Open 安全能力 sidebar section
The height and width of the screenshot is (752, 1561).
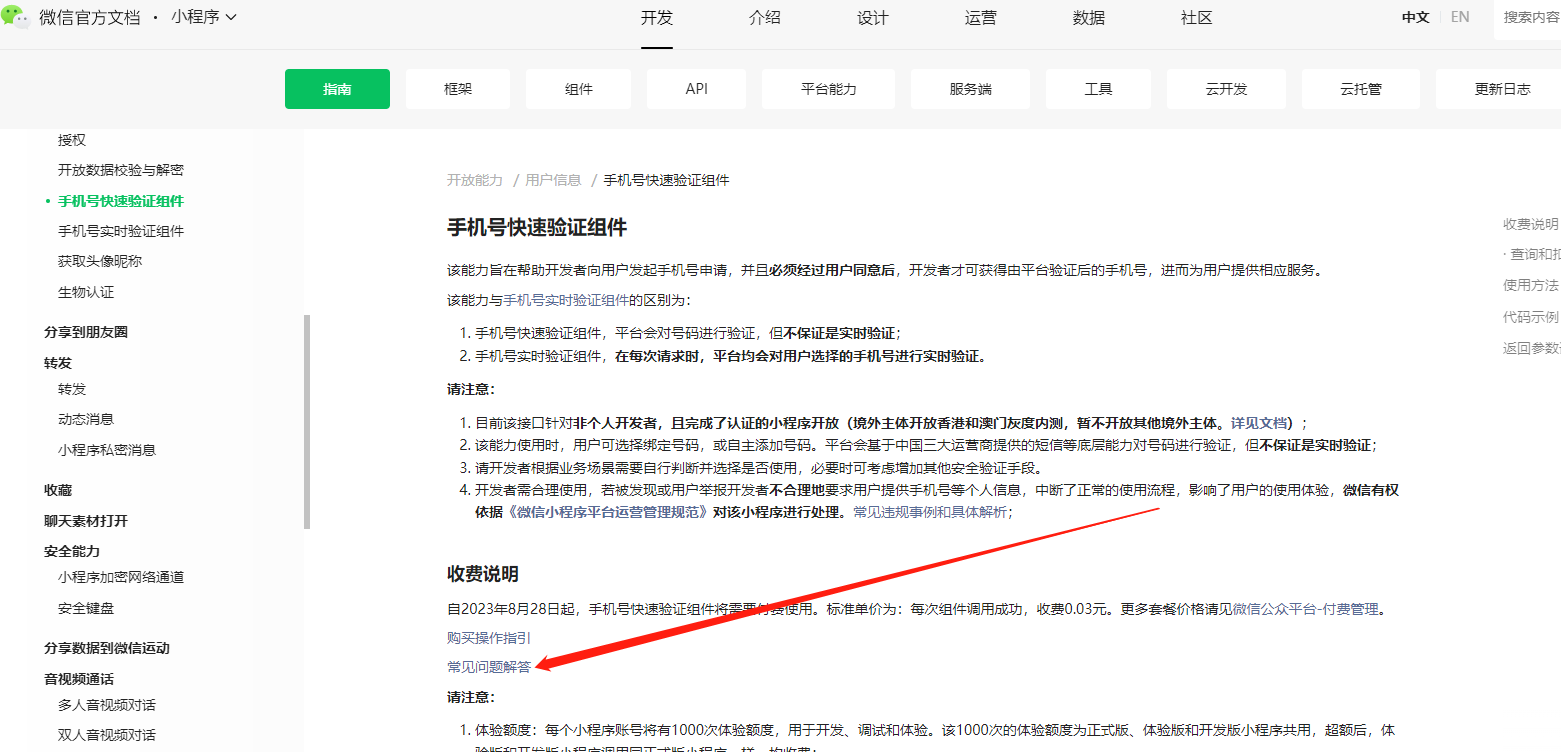click(x=72, y=551)
